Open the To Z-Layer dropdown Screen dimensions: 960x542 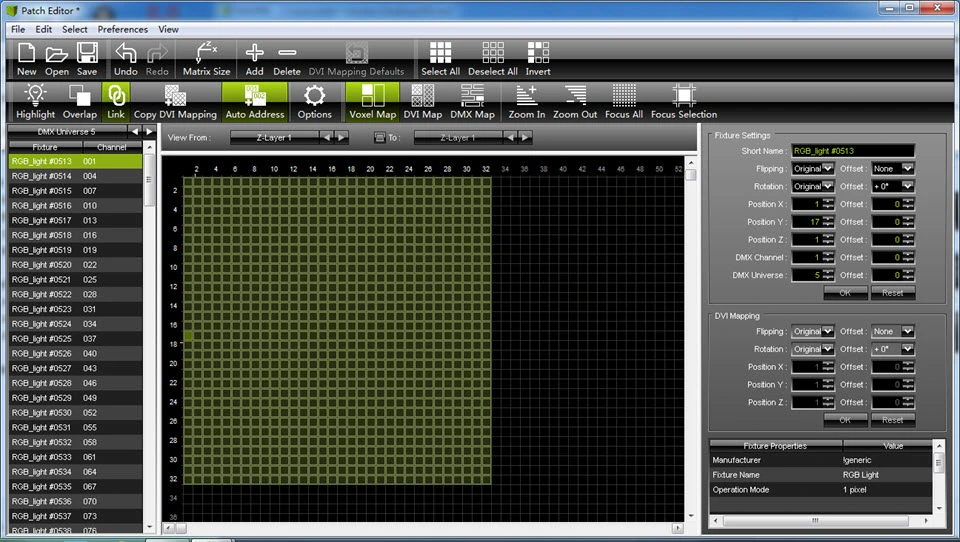(x=458, y=138)
